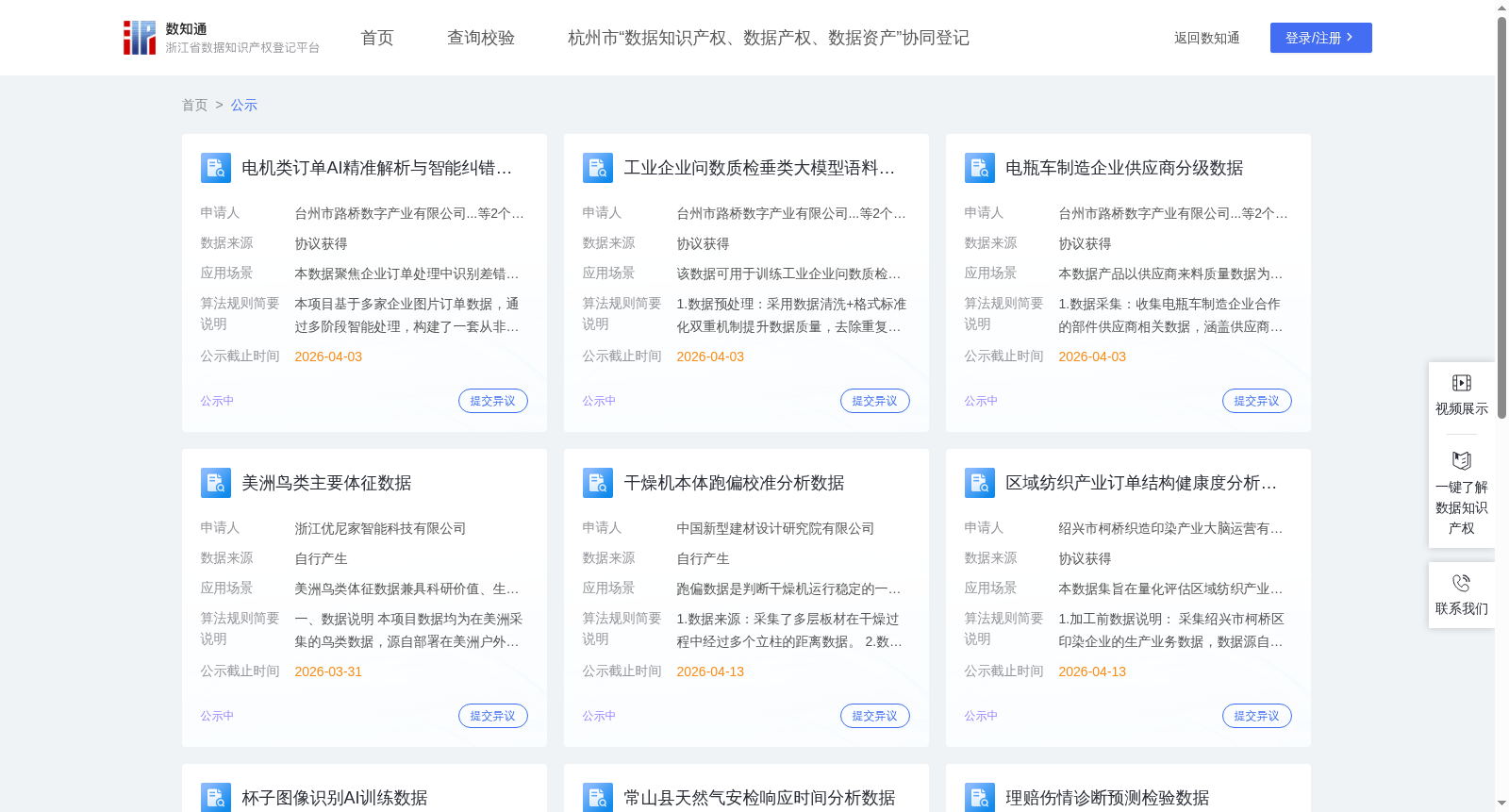Open the card titled 电机类订单AI精准解析与智能纠错

377,168
